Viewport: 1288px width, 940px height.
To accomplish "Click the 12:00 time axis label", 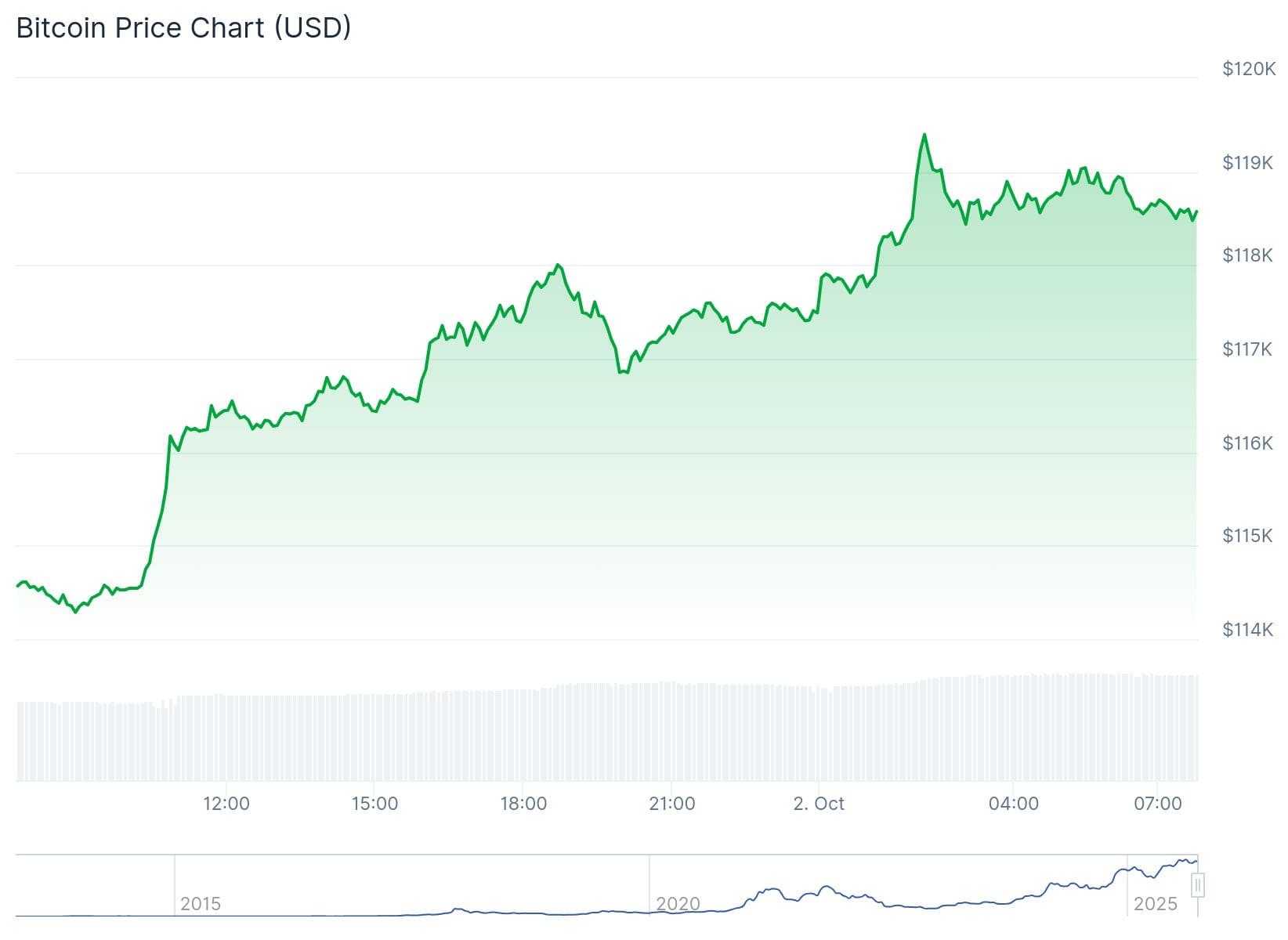I will coord(226,804).
